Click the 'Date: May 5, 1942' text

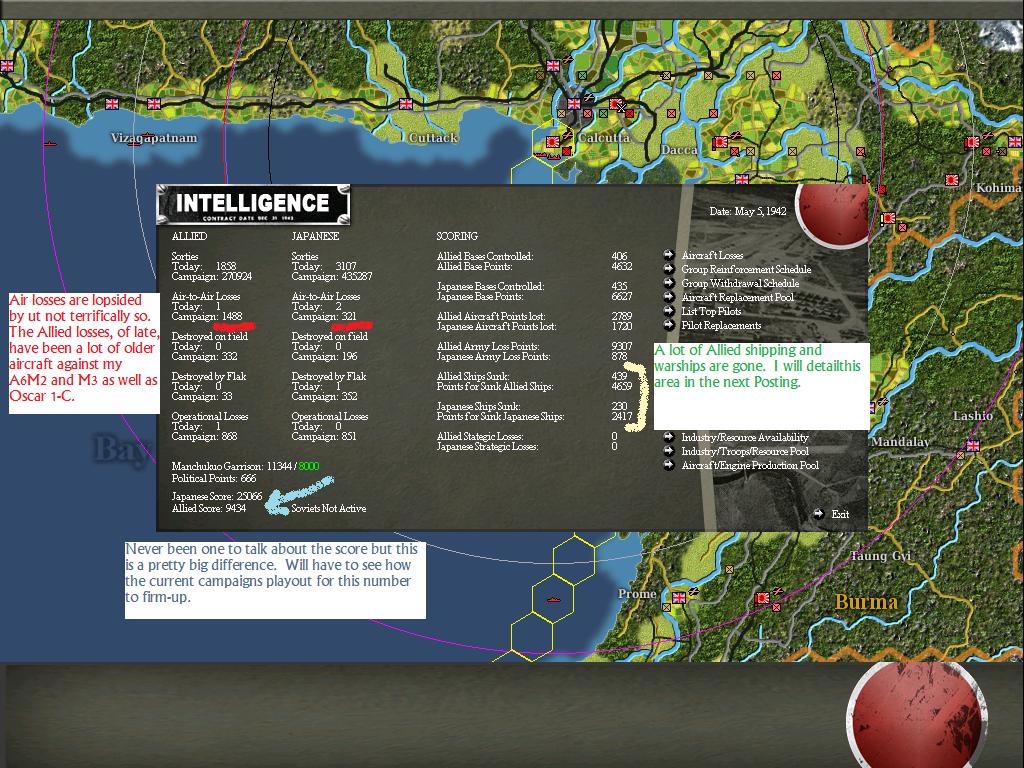748,211
